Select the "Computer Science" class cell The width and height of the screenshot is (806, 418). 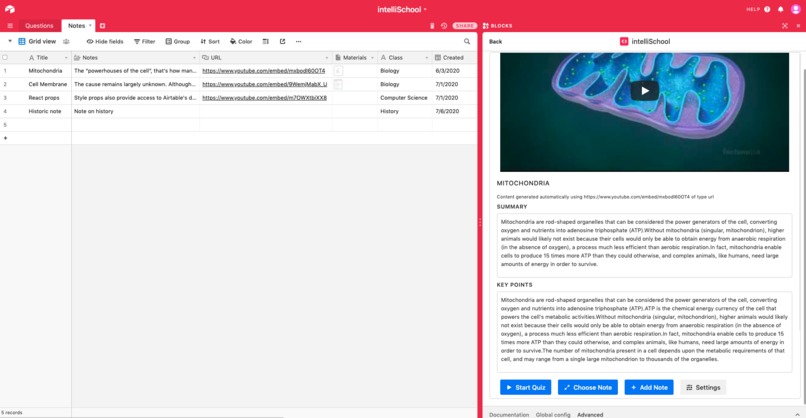pyautogui.click(x=405, y=98)
